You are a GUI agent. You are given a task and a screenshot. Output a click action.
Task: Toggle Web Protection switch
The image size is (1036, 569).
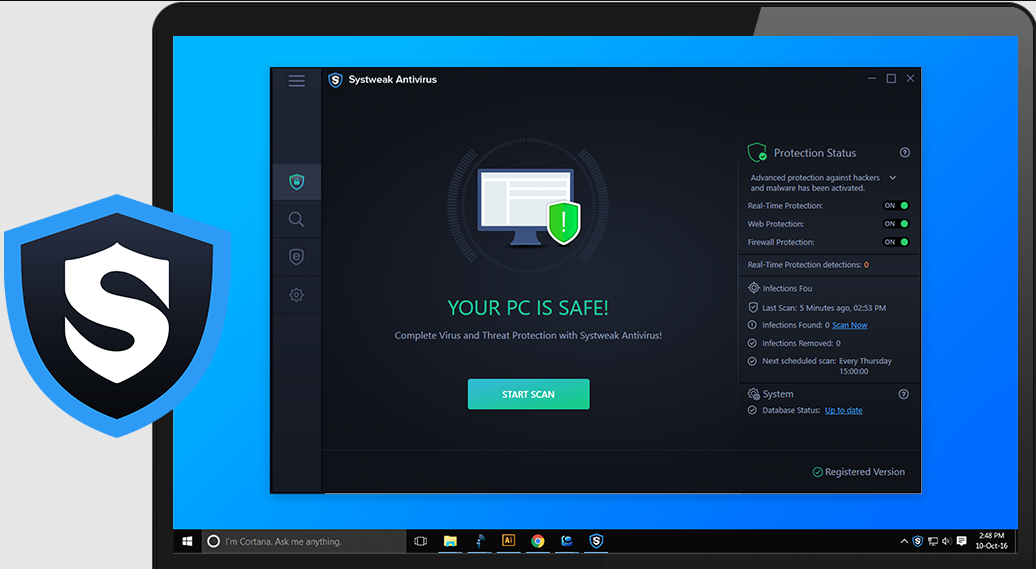[x=897, y=224]
